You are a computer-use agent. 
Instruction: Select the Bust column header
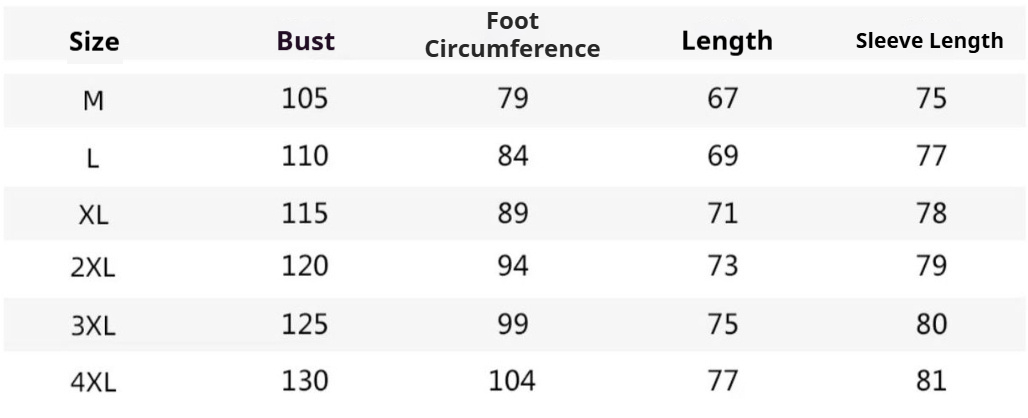pos(305,42)
